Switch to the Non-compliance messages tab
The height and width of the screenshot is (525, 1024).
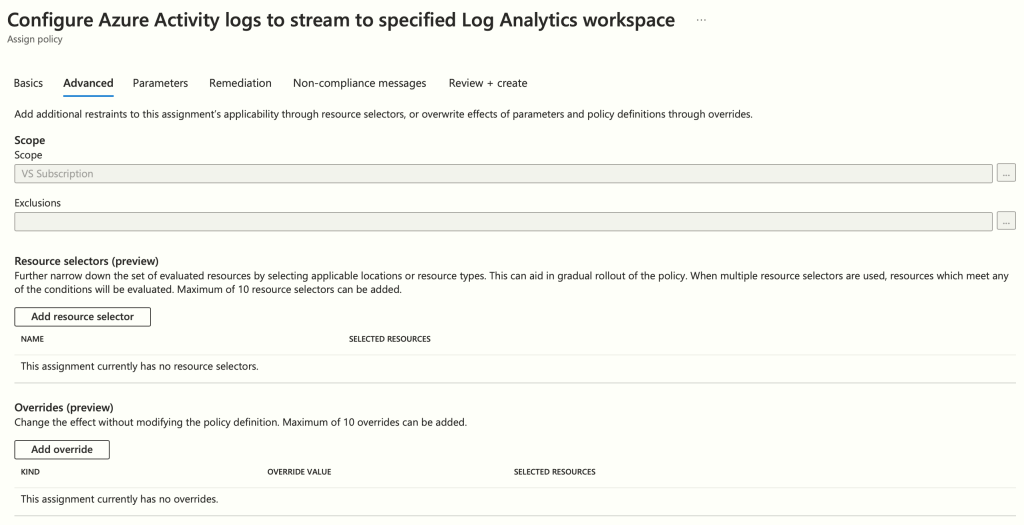tap(359, 83)
